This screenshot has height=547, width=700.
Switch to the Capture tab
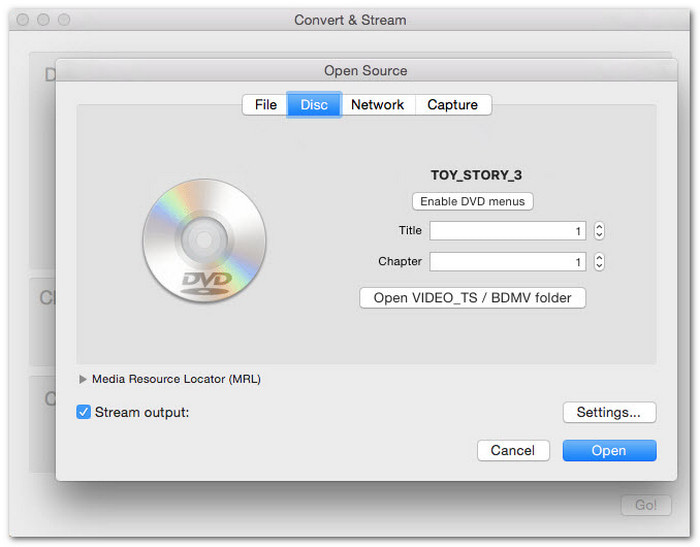click(453, 105)
